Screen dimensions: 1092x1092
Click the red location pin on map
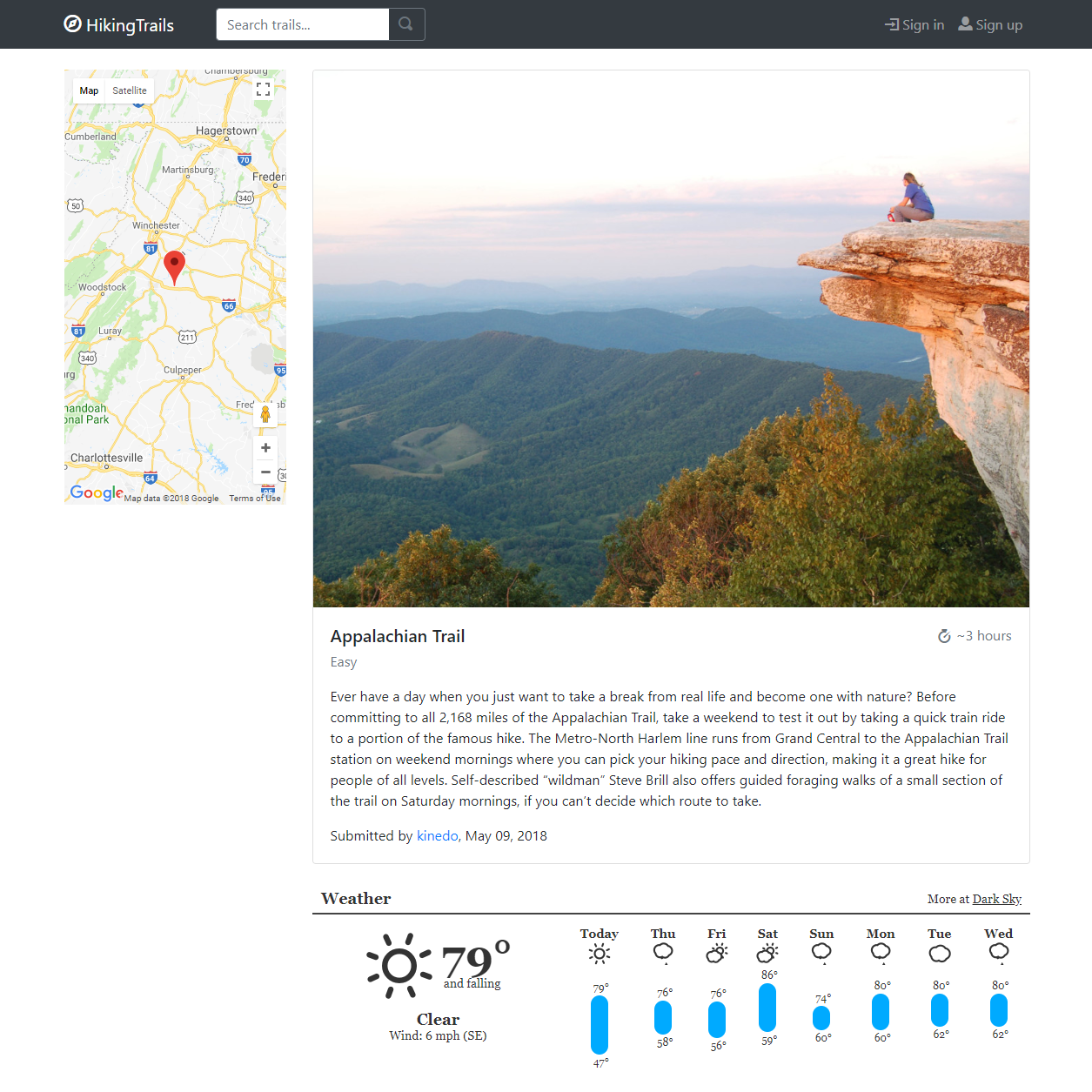(174, 267)
